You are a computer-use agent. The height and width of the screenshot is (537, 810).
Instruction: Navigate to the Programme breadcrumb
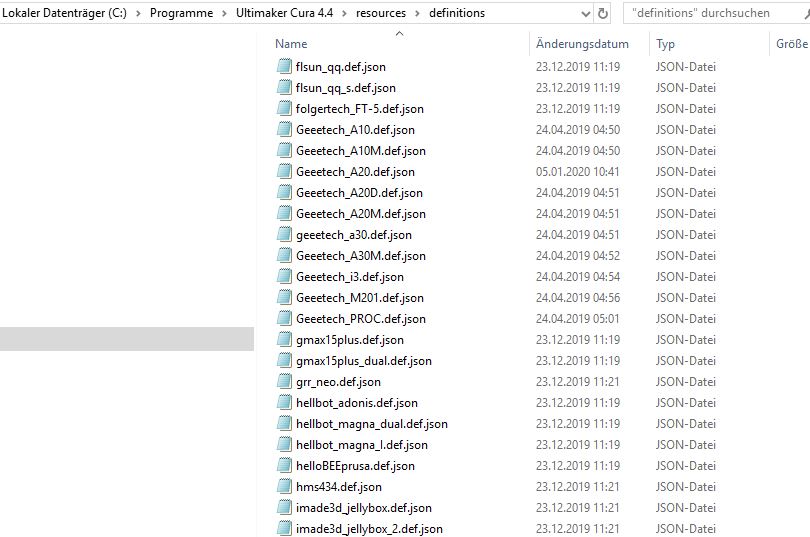pyautogui.click(x=181, y=13)
